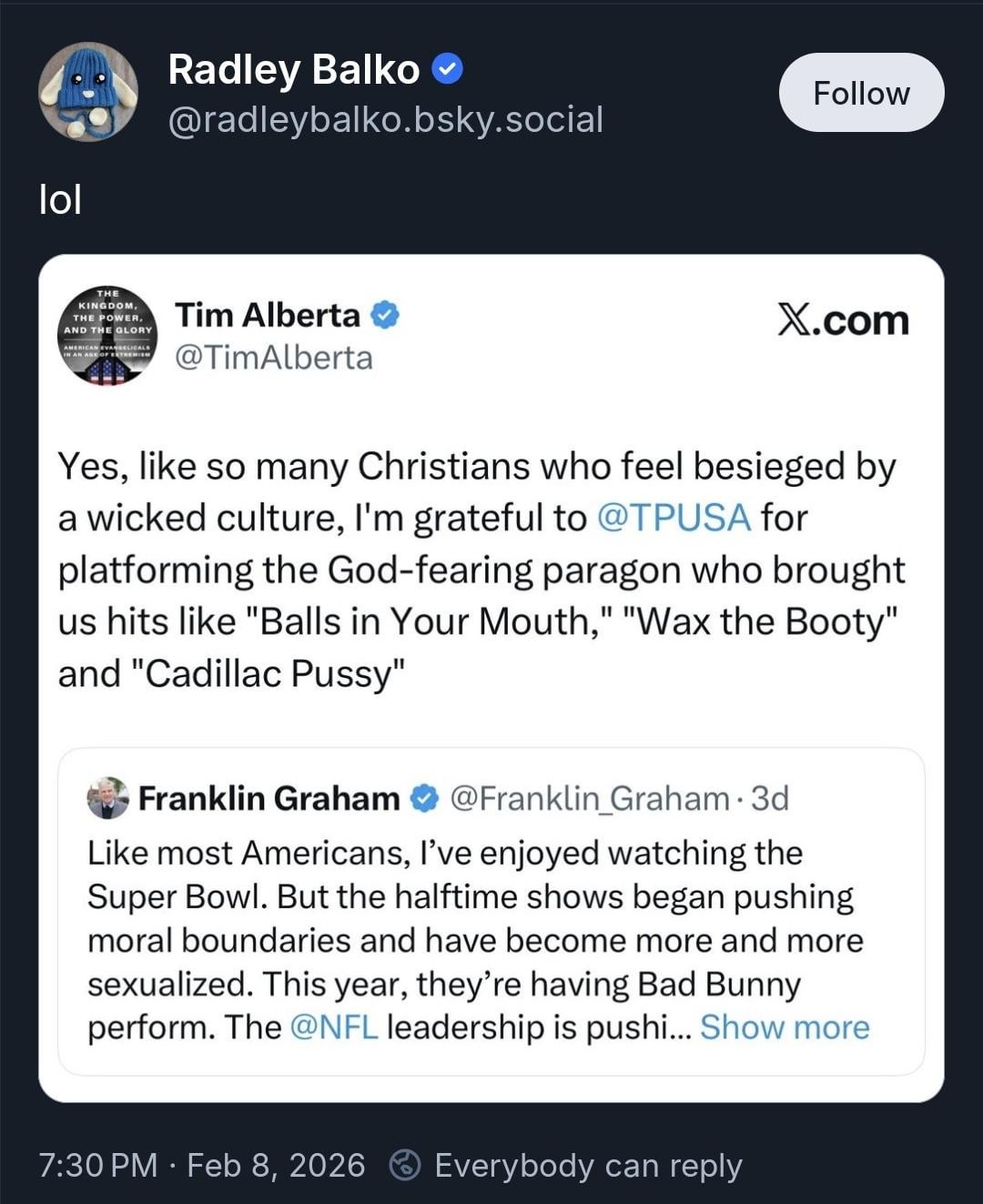983x1204 pixels.
Task: Click the verified badge beside Radley Balko
Action: 447,69
